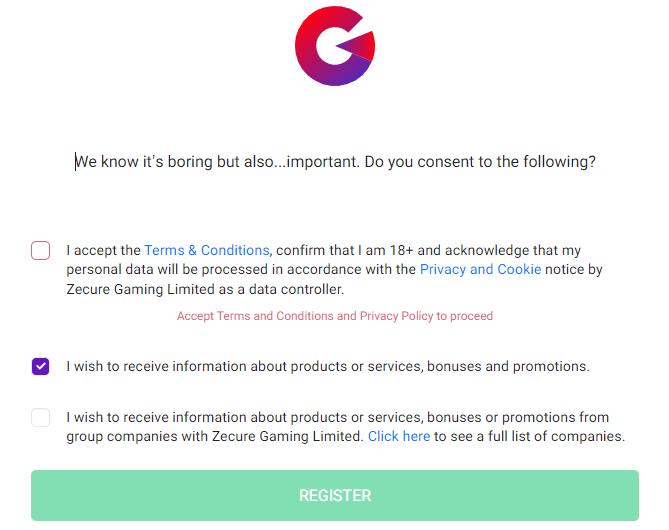This screenshot has height=530, width=669.
Task: Click the 'bonuses or promotions from' label text
Action: [518, 417]
